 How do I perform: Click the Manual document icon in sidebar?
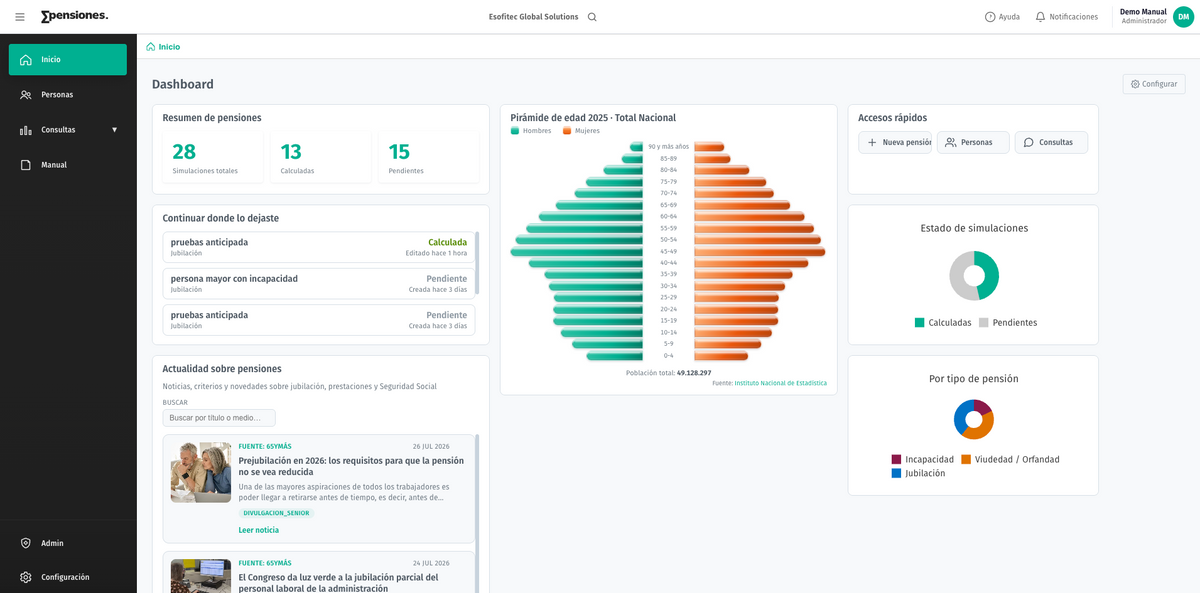click(x=26, y=165)
